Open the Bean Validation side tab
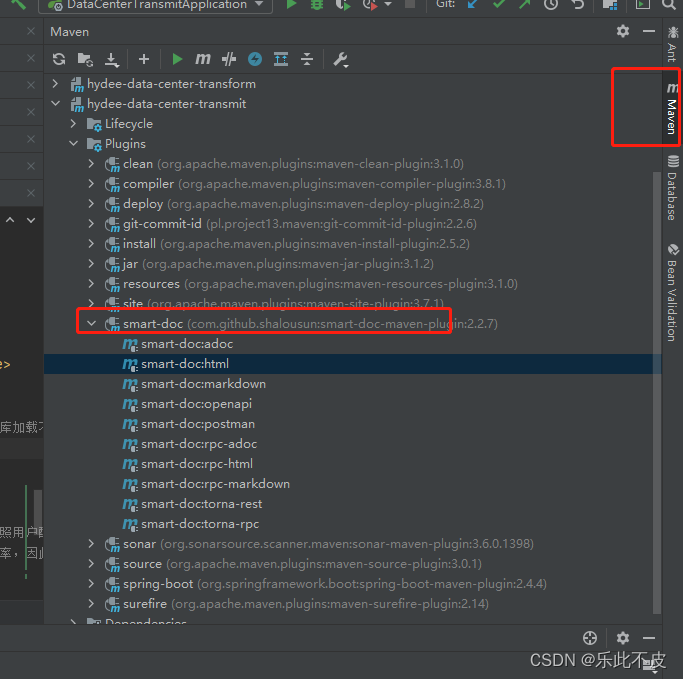The width and height of the screenshot is (683, 679). (673, 292)
